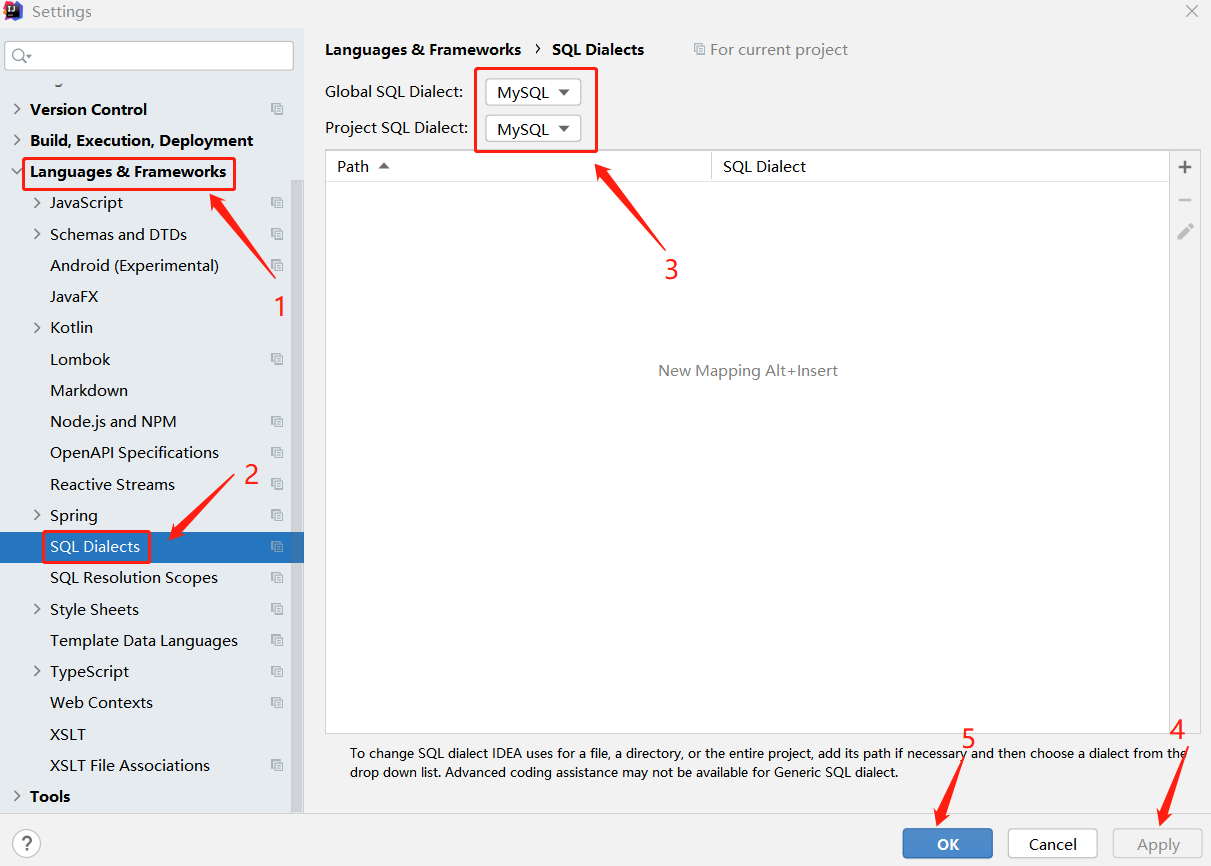
Task: Click project-level icon beside Style Sheets
Action: (x=277, y=610)
